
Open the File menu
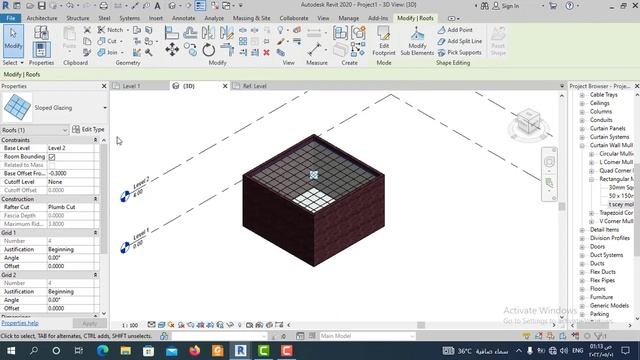11,18
